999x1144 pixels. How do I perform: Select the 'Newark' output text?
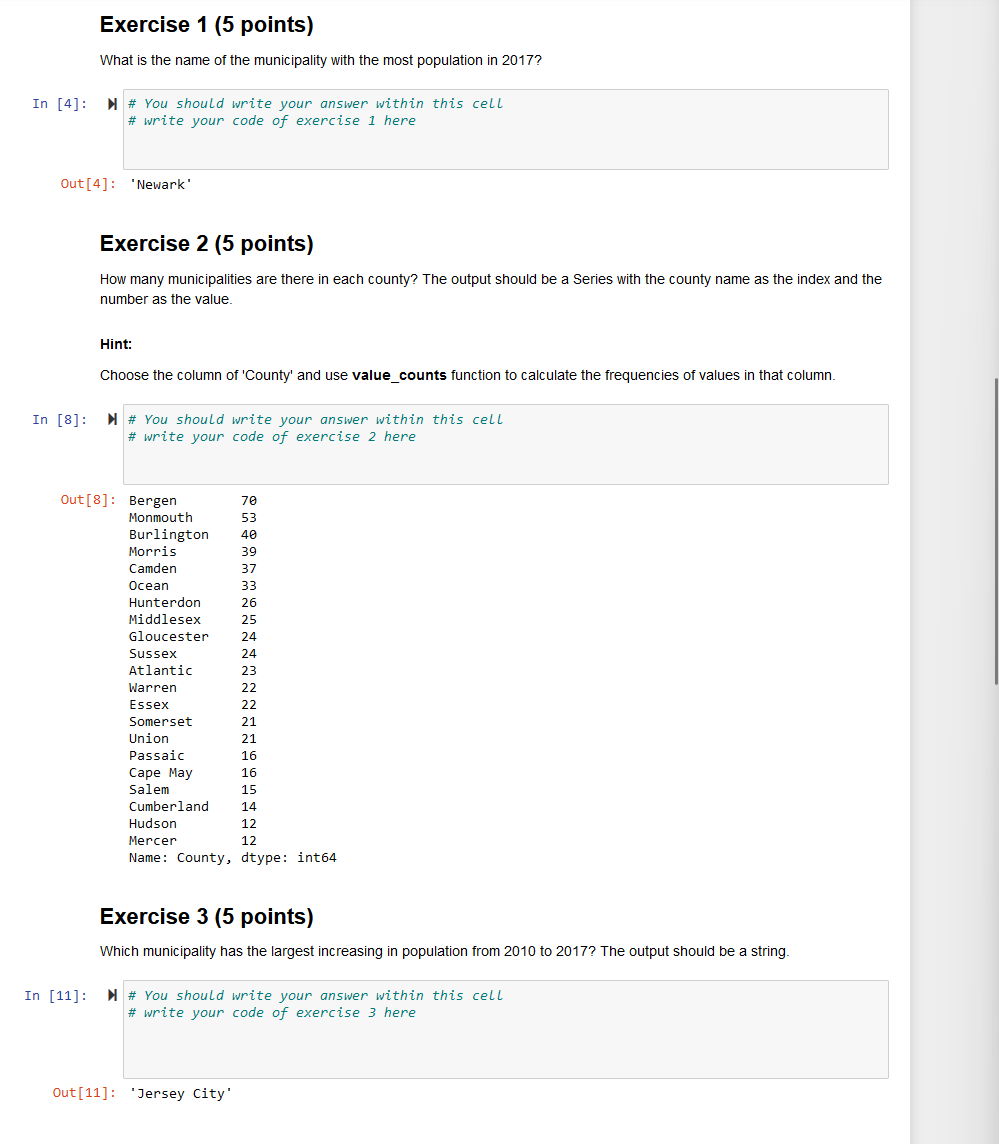tap(160, 183)
